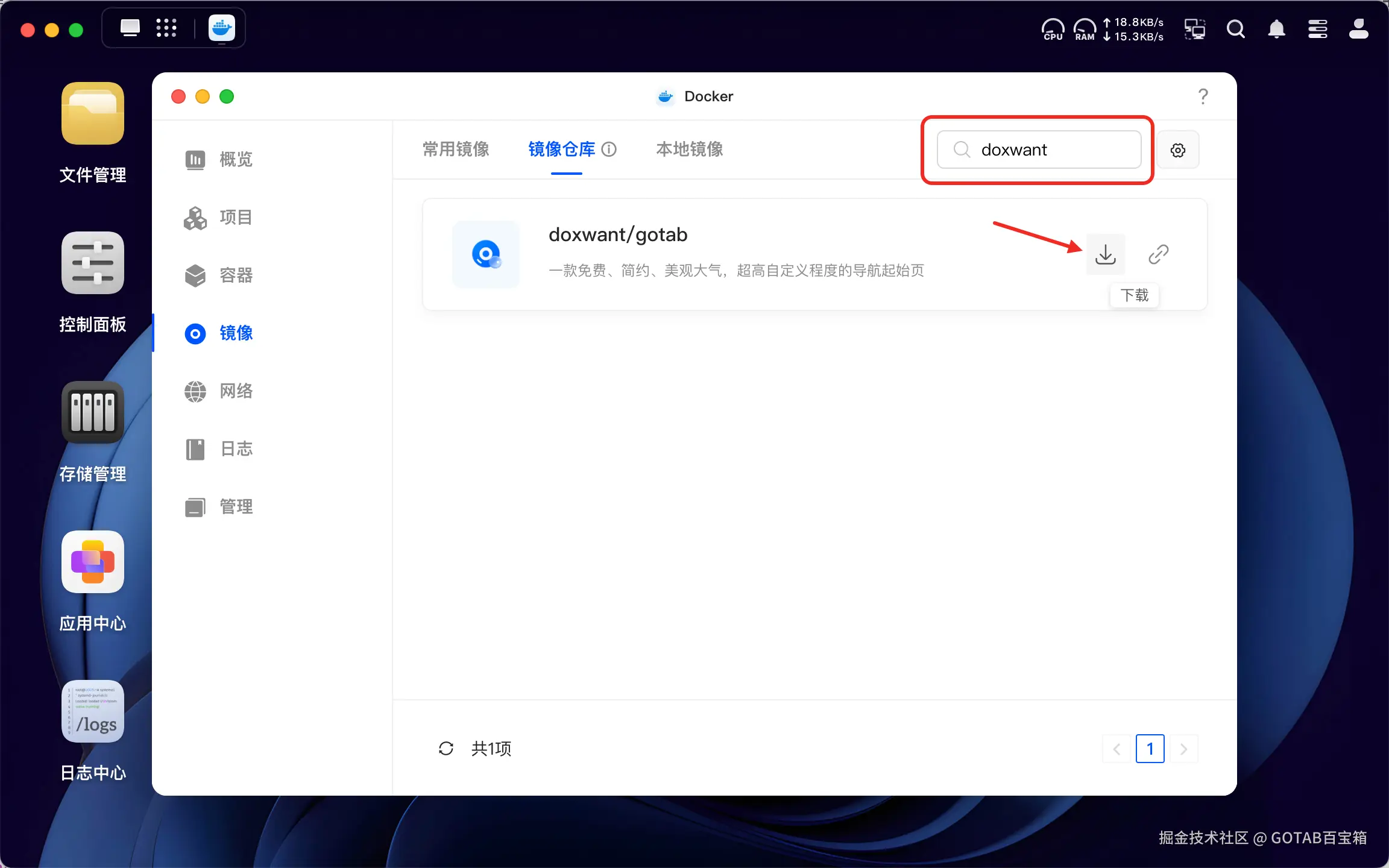Switch to 本地镜像 tab

click(689, 149)
